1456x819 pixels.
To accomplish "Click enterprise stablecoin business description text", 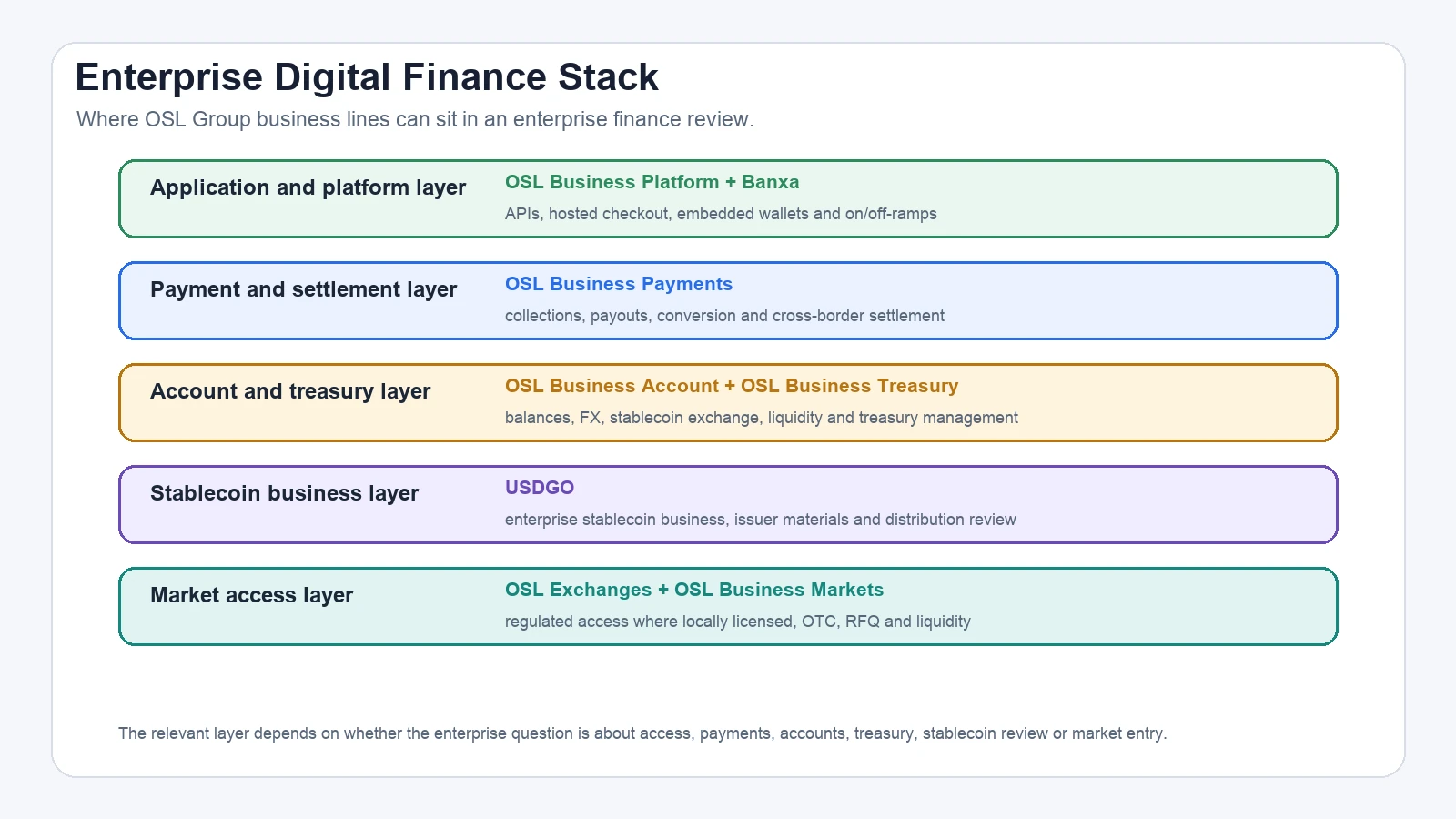I will (761, 520).
